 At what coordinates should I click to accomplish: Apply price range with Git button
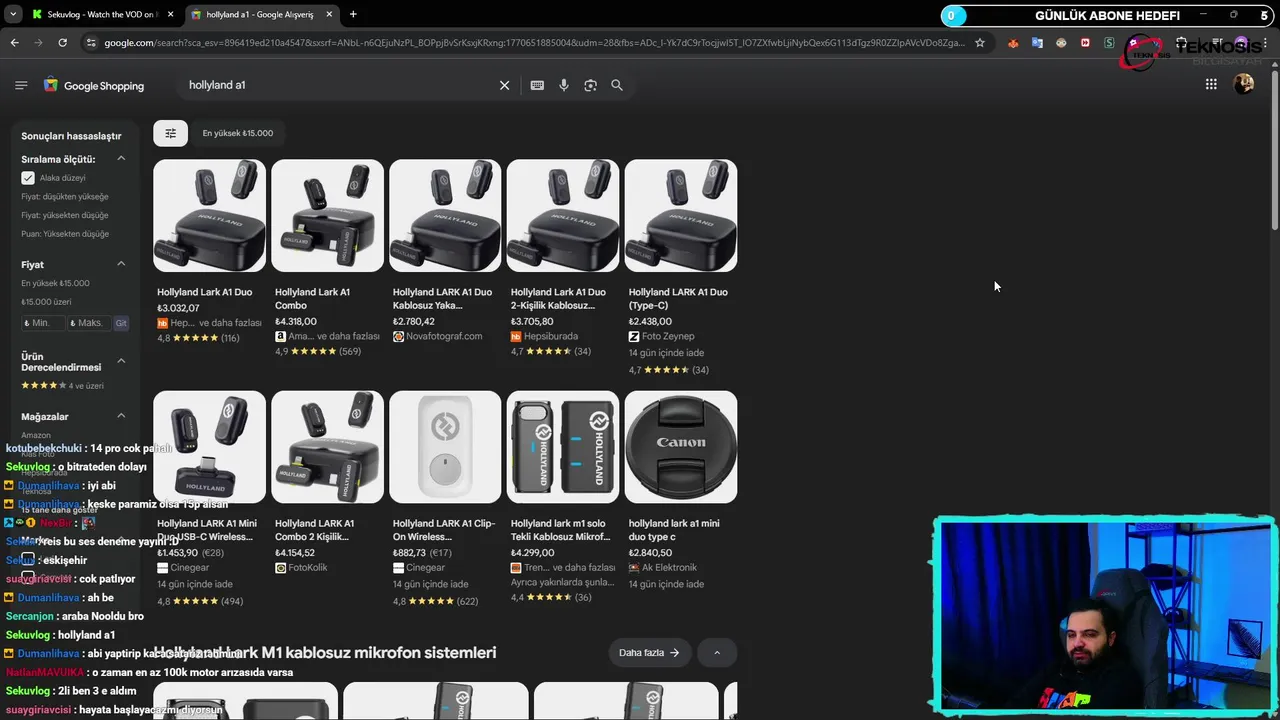point(121,323)
